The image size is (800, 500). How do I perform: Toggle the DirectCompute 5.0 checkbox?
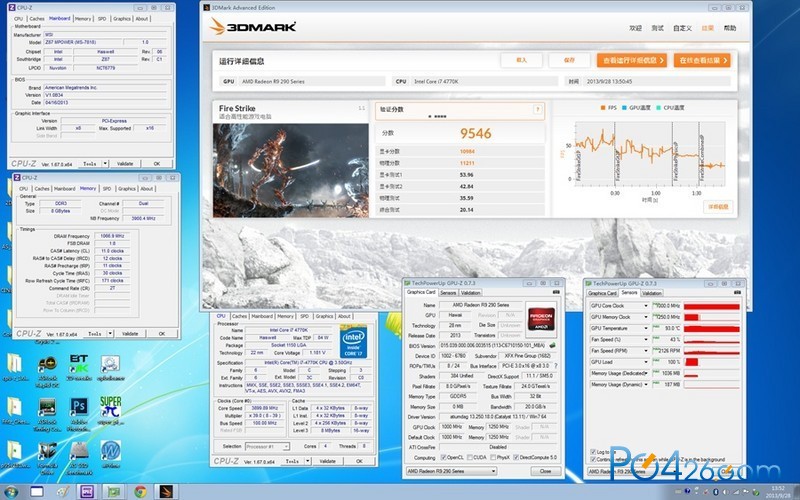point(516,458)
